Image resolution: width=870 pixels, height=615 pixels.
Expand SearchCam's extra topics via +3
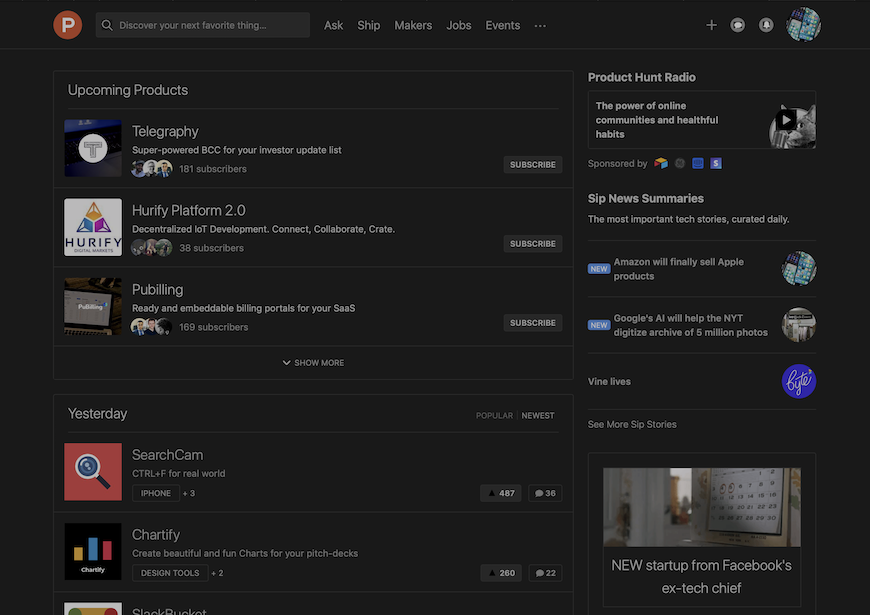(188, 492)
